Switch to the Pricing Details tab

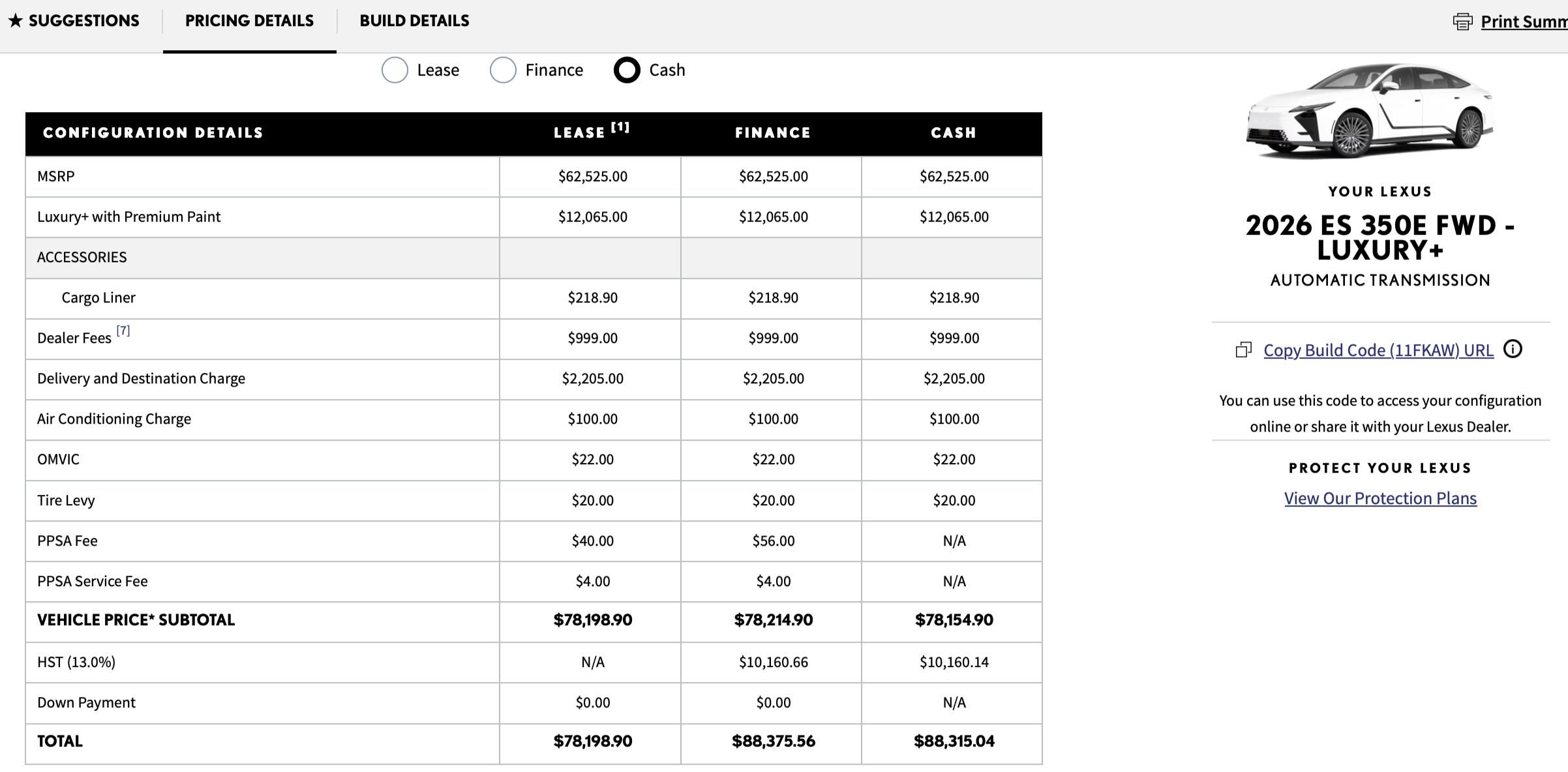point(249,21)
